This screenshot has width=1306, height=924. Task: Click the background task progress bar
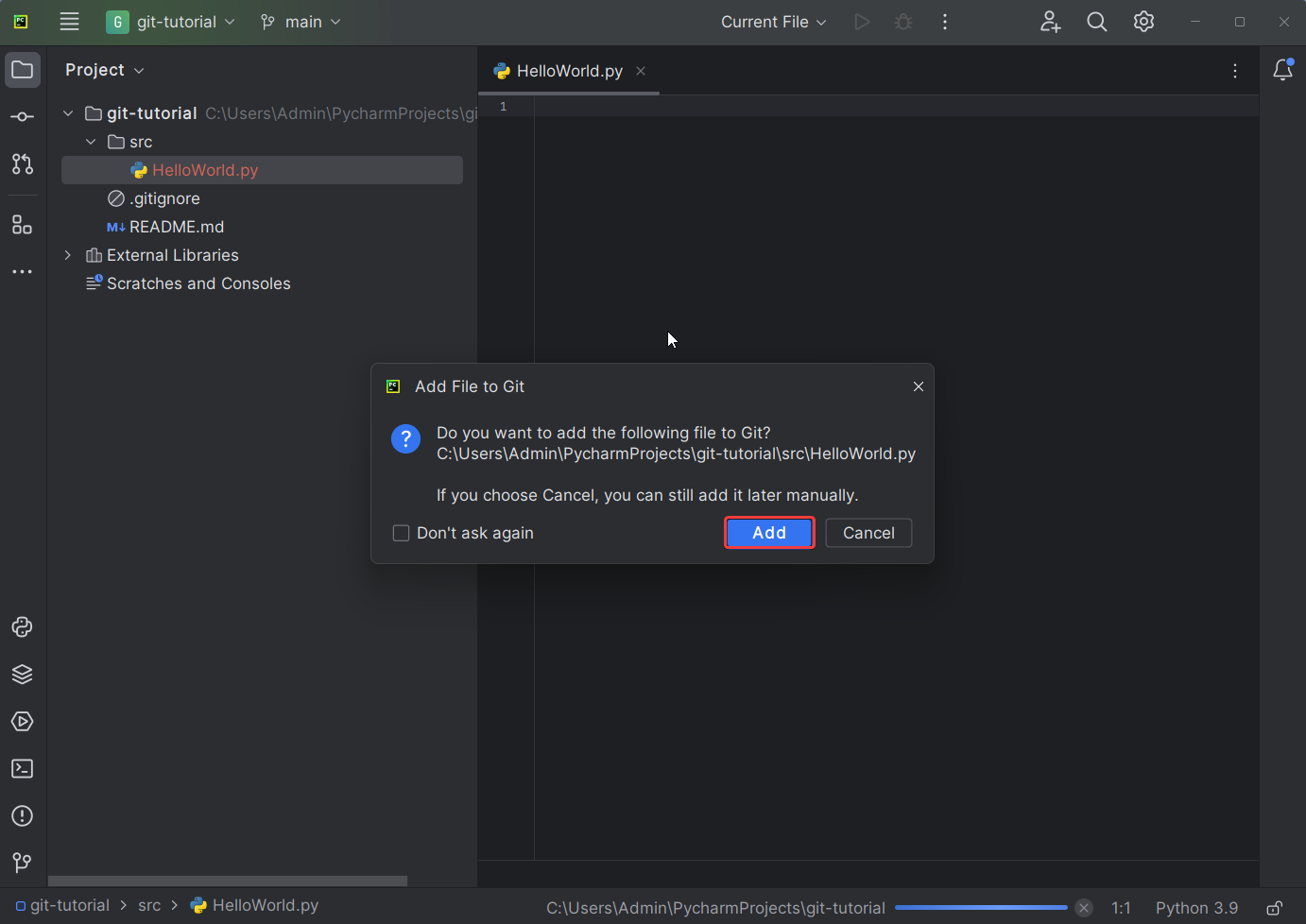point(980,908)
